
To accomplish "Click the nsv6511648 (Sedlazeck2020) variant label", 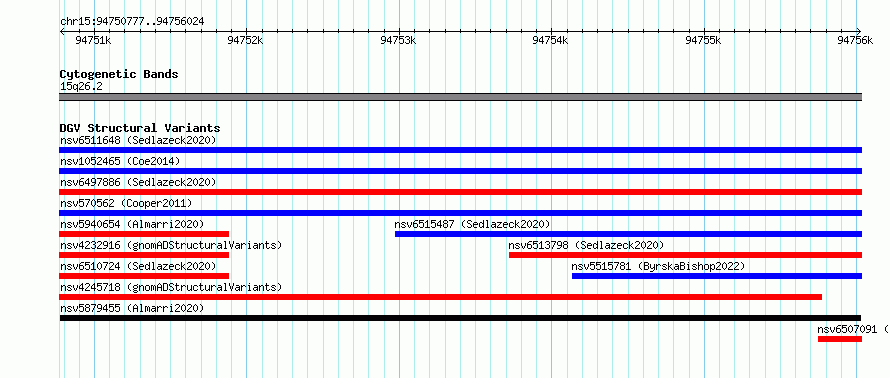I will (x=138, y=140).
